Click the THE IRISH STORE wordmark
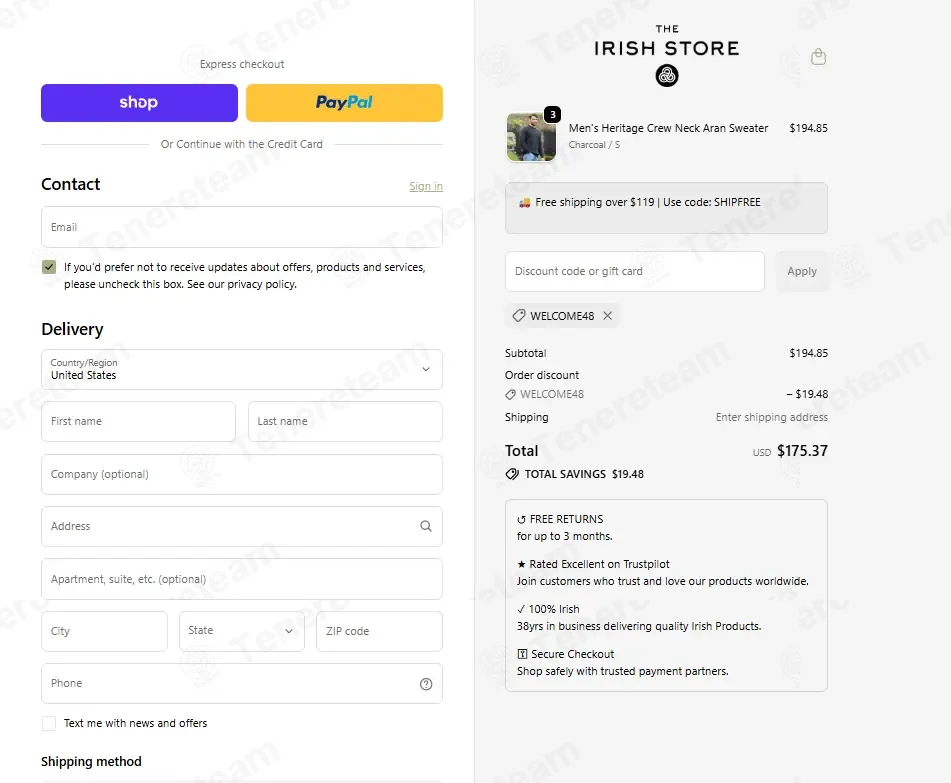Viewport: 951px width, 783px height. pyautogui.click(x=667, y=41)
